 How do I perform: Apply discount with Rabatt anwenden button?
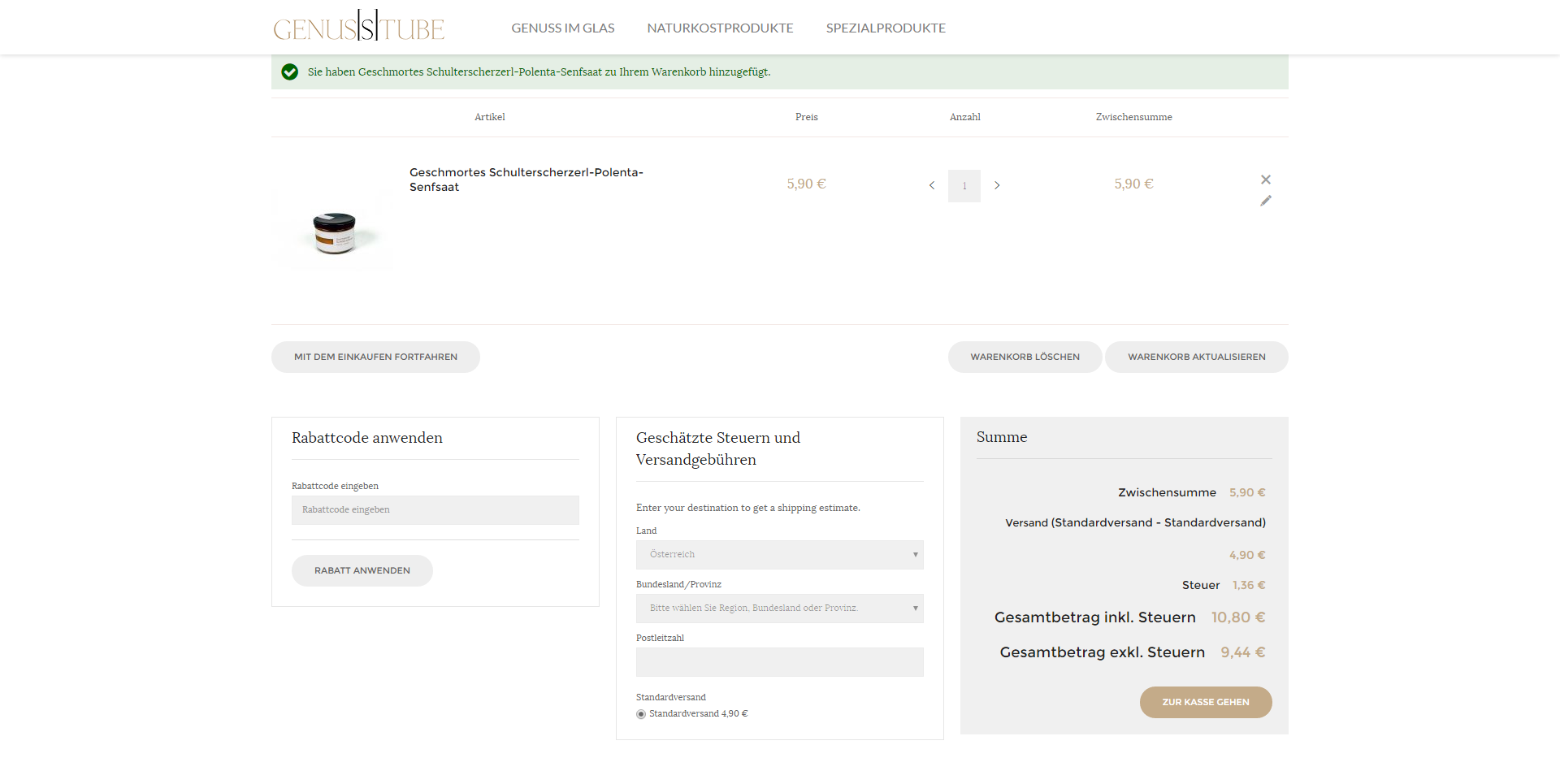pyautogui.click(x=362, y=570)
